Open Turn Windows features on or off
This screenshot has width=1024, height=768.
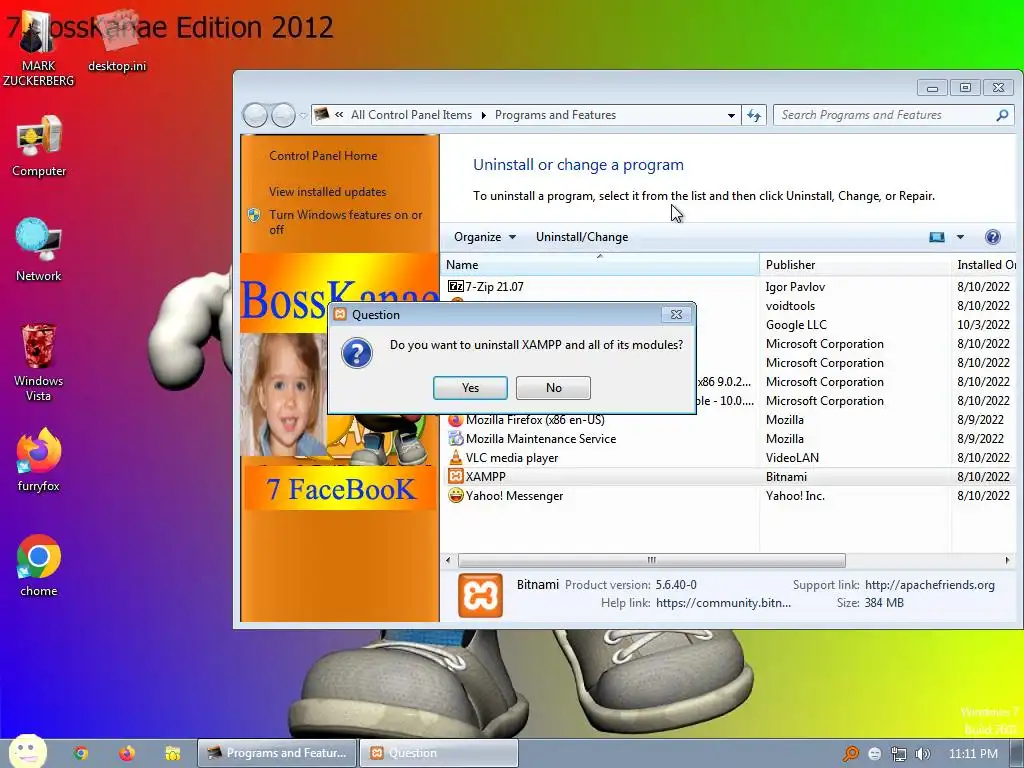pos(345,222)
